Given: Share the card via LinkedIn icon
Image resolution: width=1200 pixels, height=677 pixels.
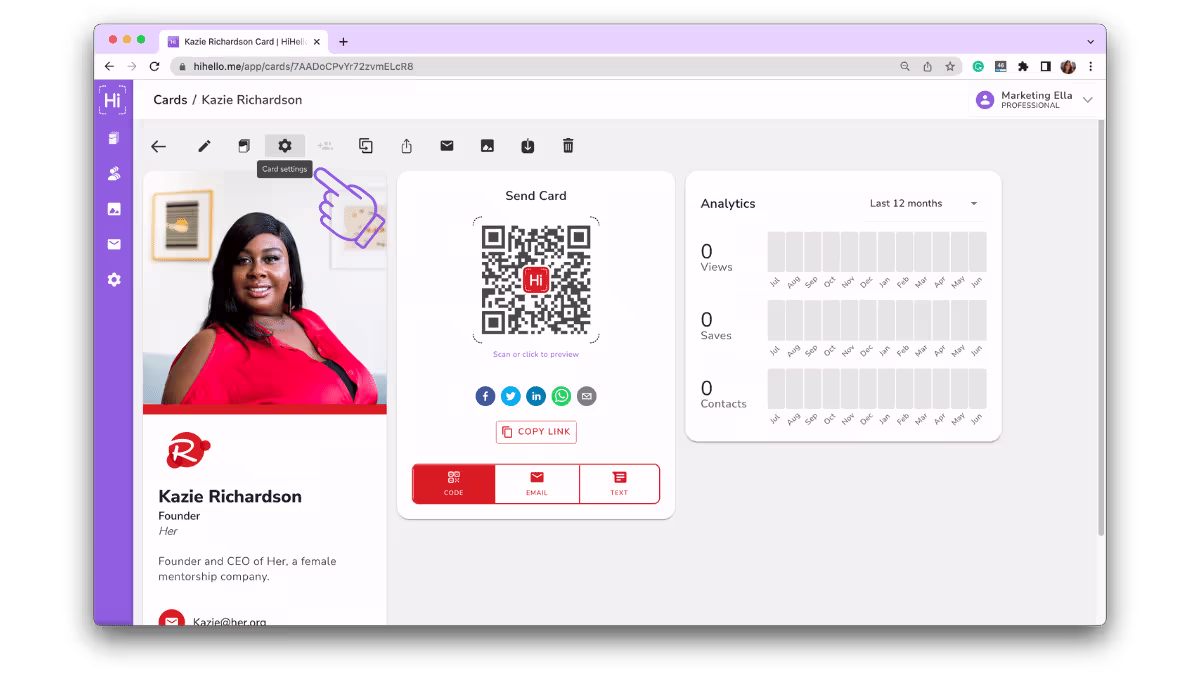Looking at the screenshot, I should coord(536,396).
